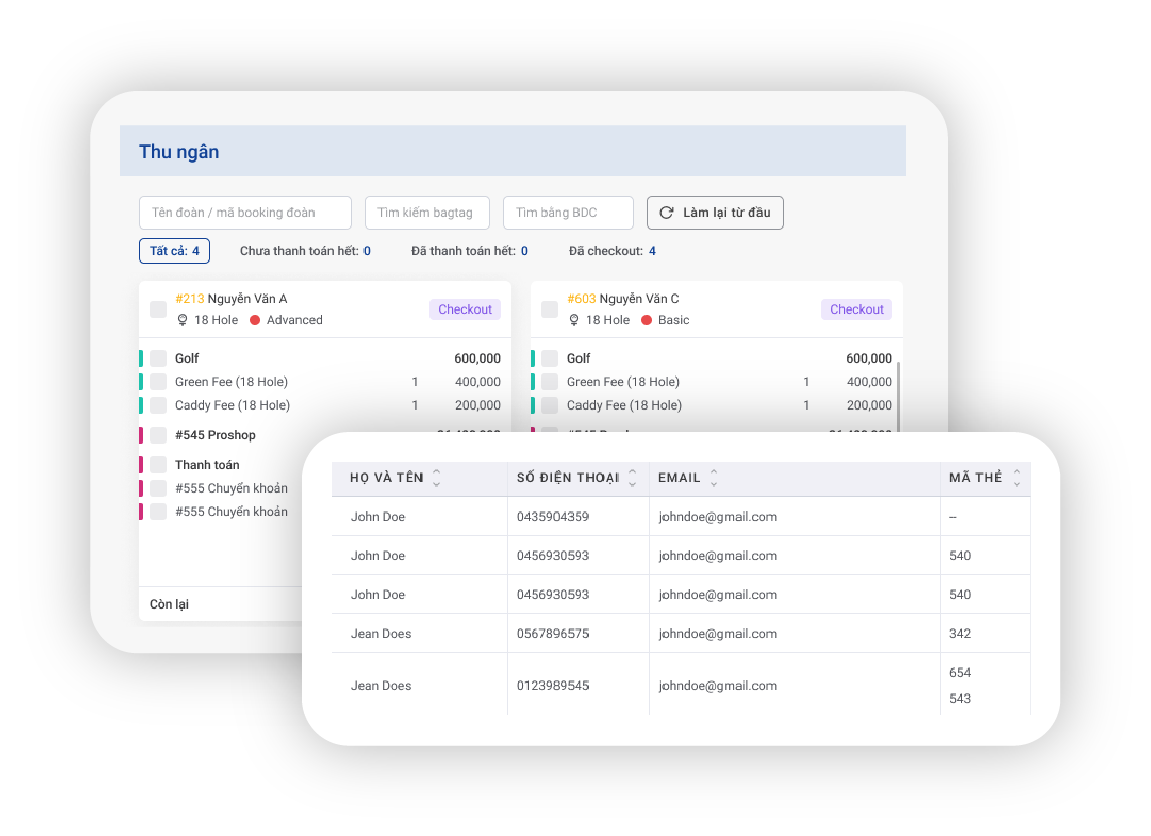Click the red Advanced status dot
Viewport: 1151px width, 836px height.
pos(255,320)
